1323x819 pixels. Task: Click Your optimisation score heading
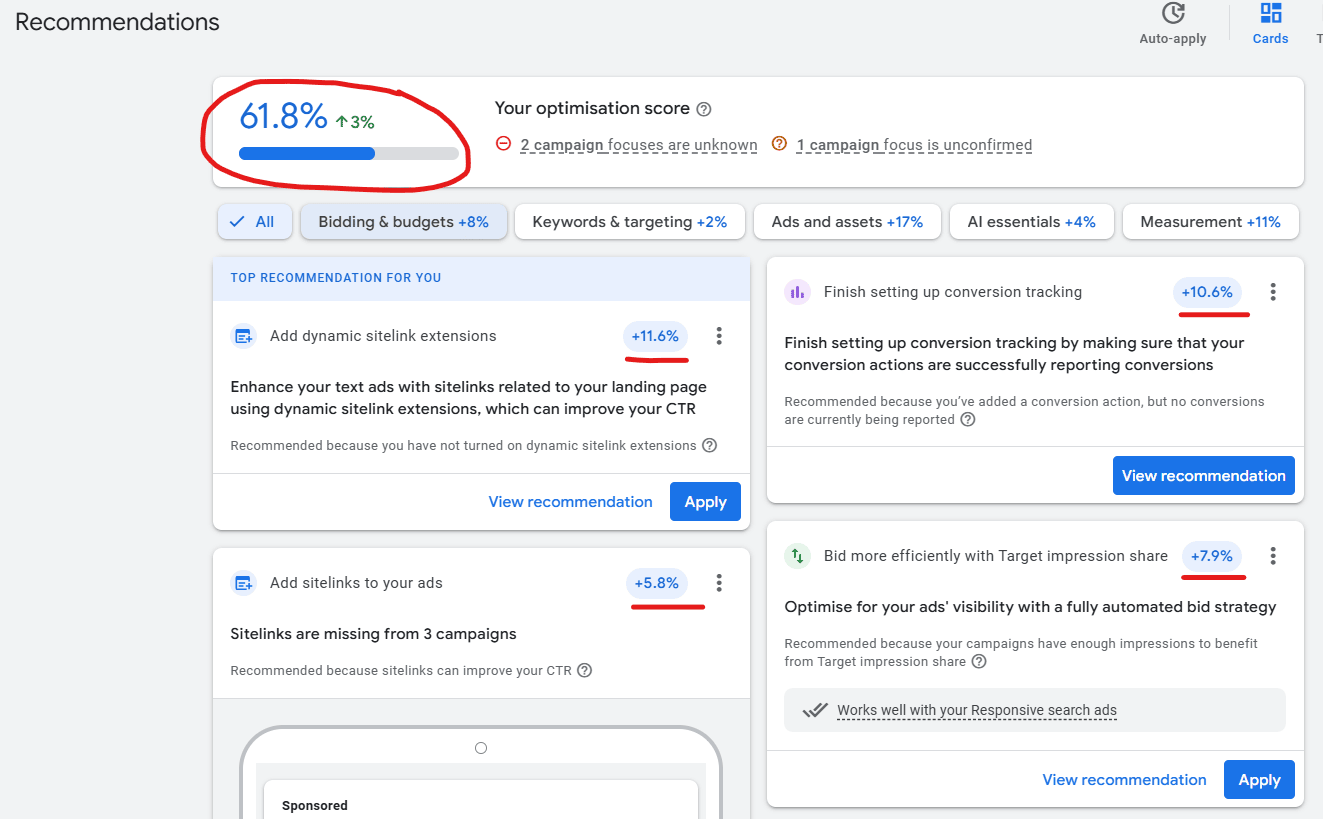[592, 108]
